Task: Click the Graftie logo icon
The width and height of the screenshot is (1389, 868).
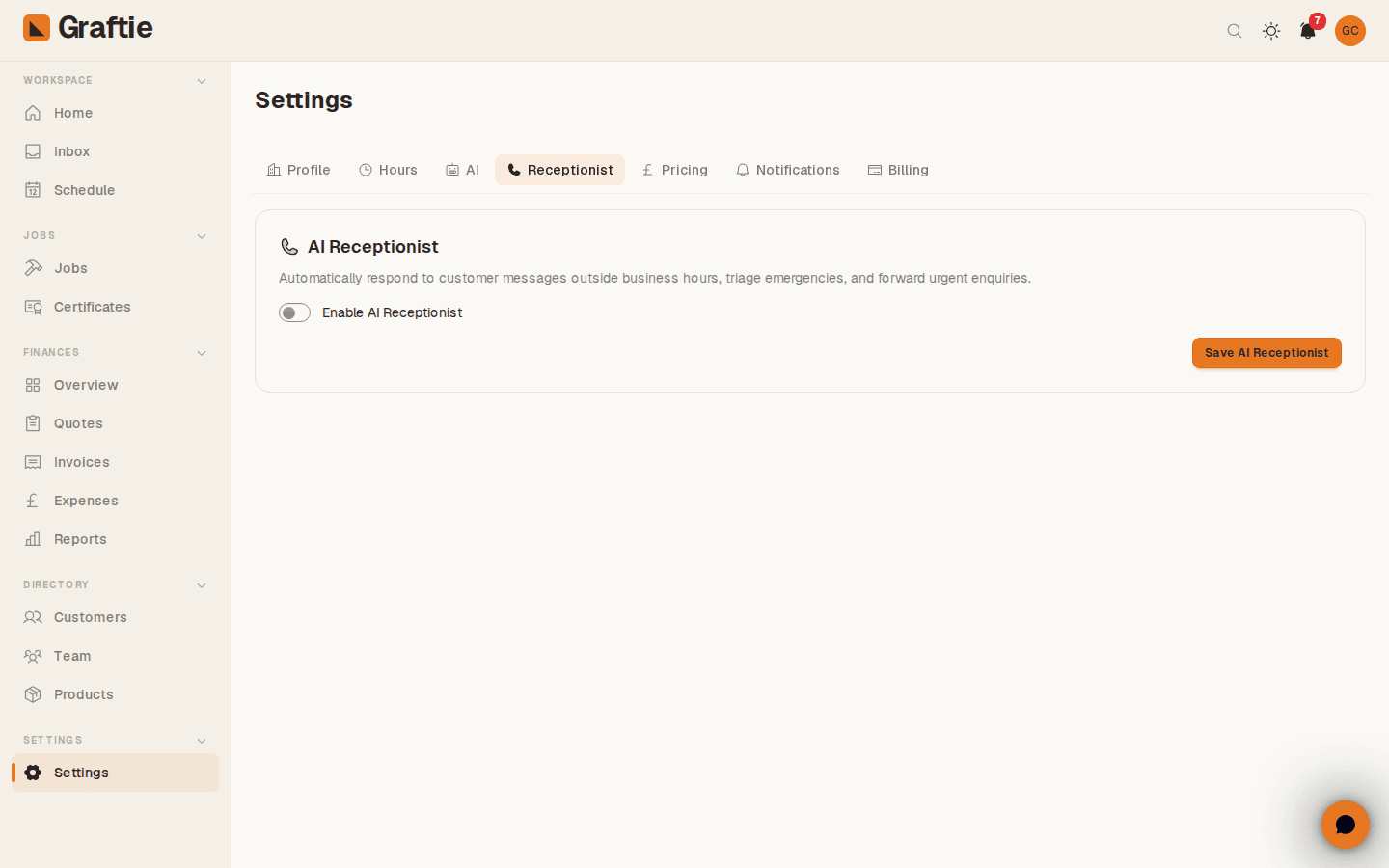Action: pos(37,28)
